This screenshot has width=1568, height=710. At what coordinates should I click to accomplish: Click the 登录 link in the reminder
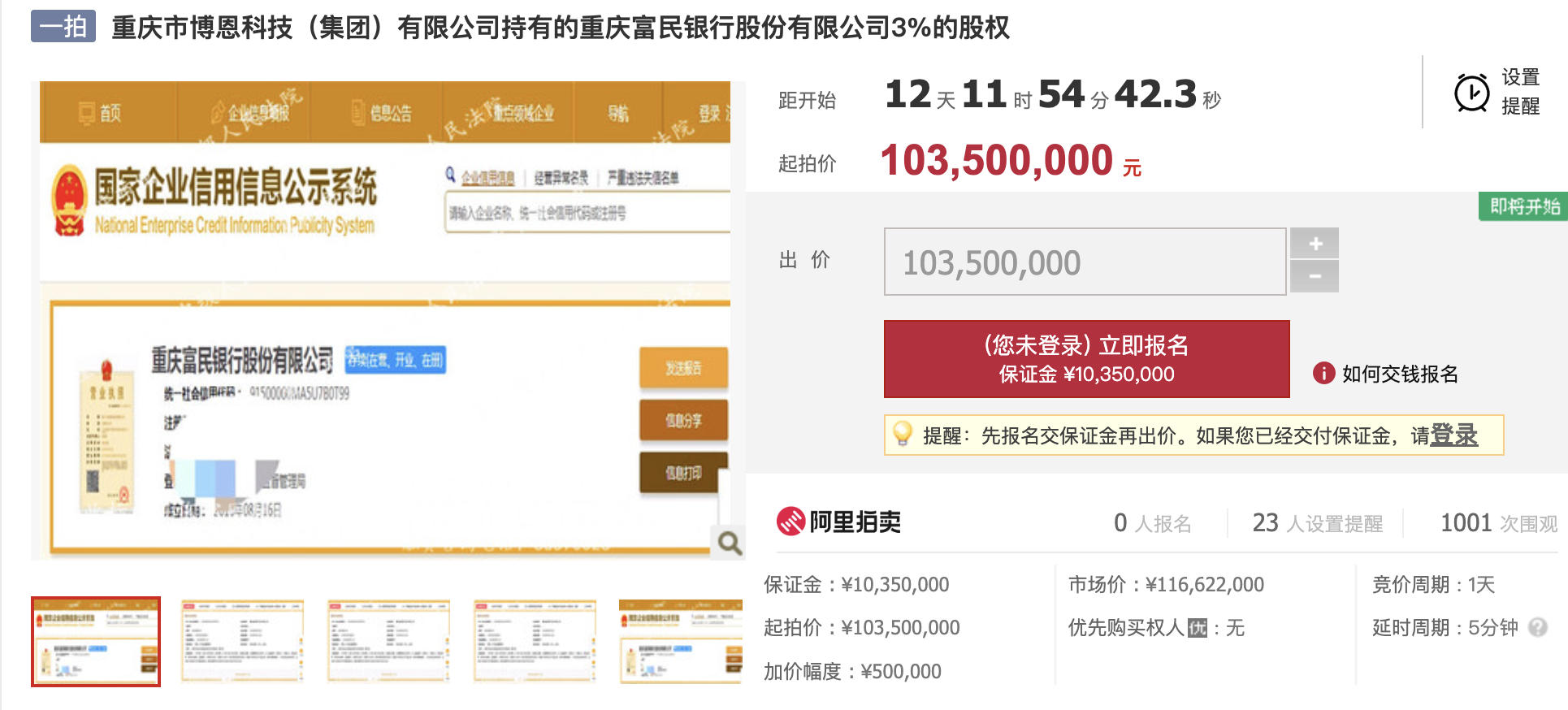(1453, 435)
